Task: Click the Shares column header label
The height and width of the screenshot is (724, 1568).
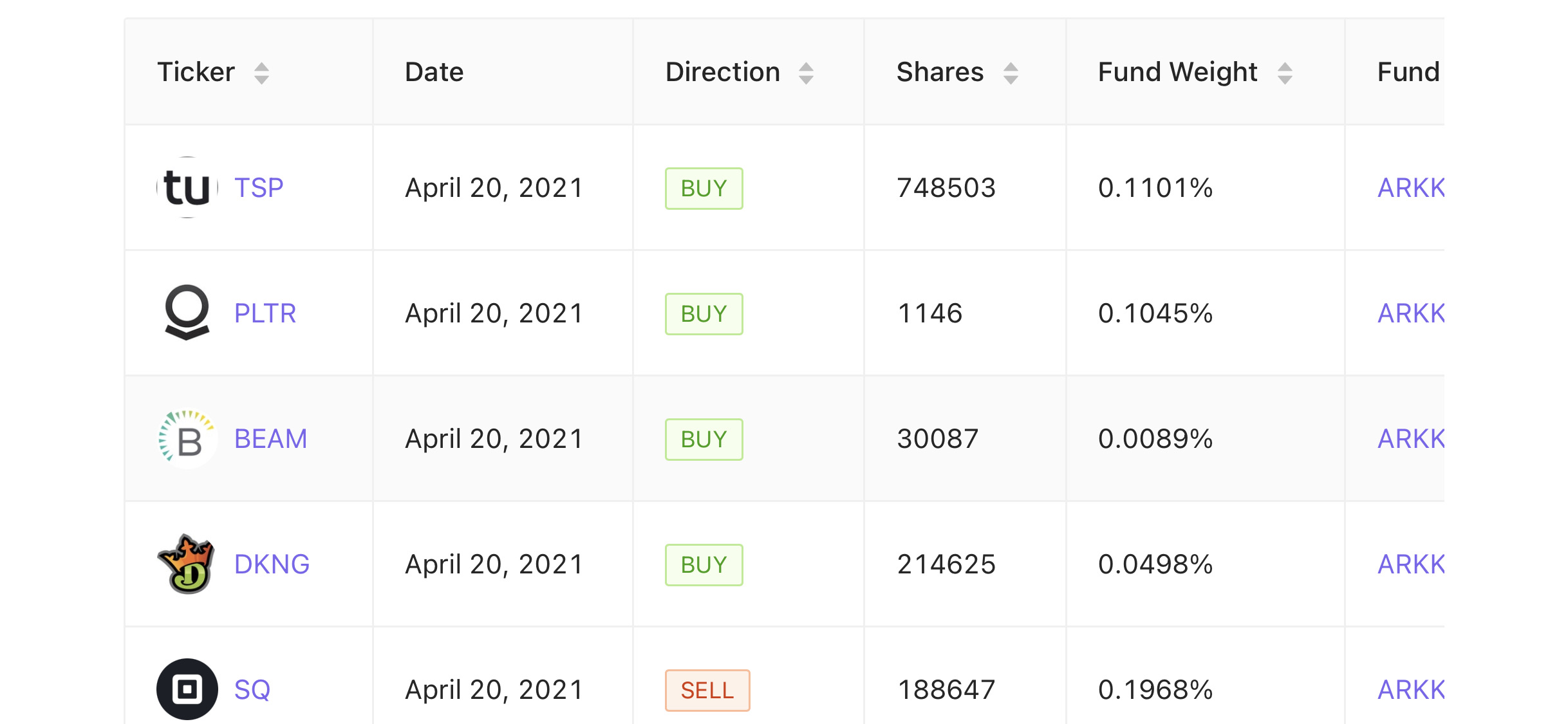Action: (940, 72)
